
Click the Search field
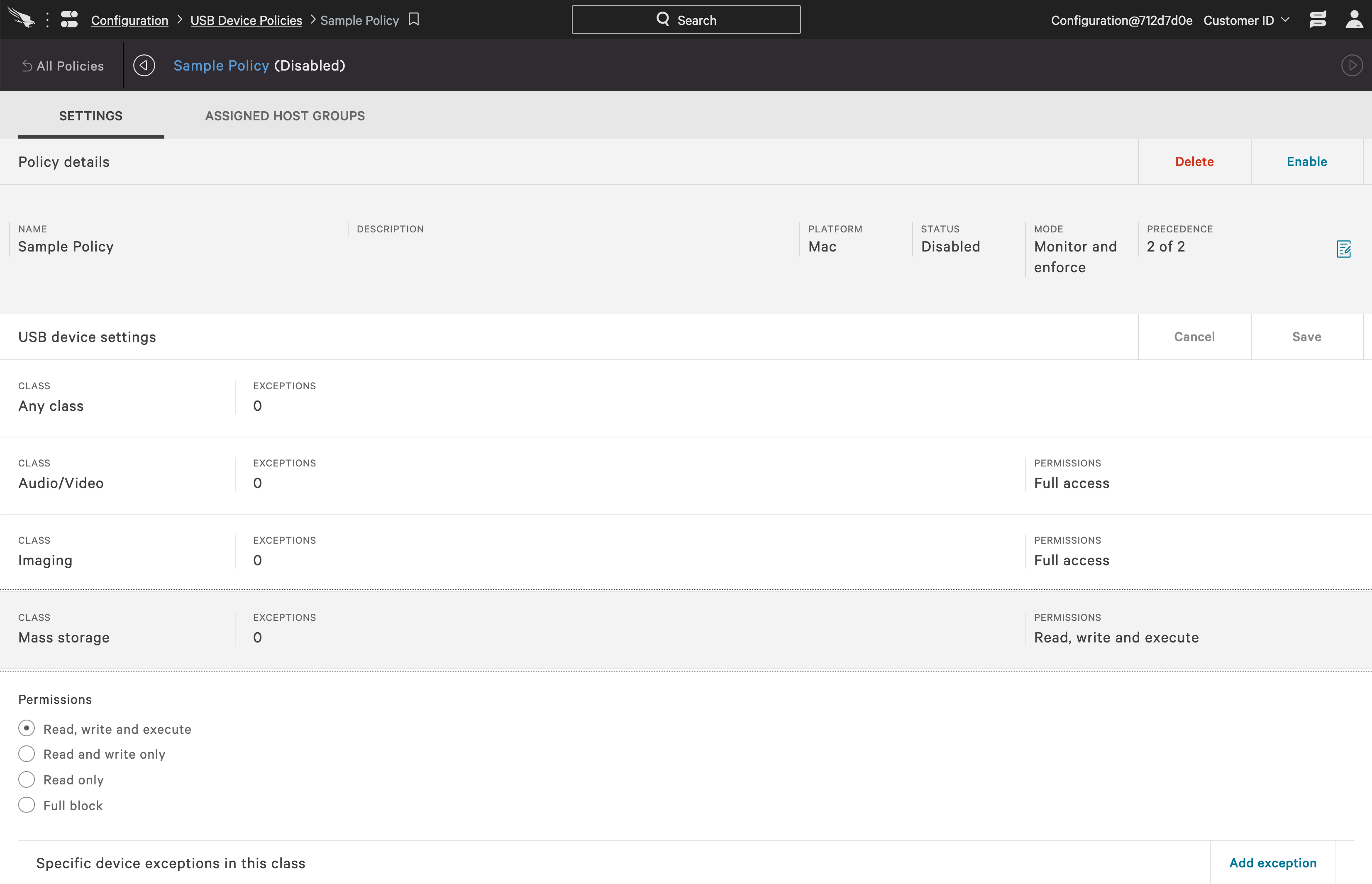point(686,20)
